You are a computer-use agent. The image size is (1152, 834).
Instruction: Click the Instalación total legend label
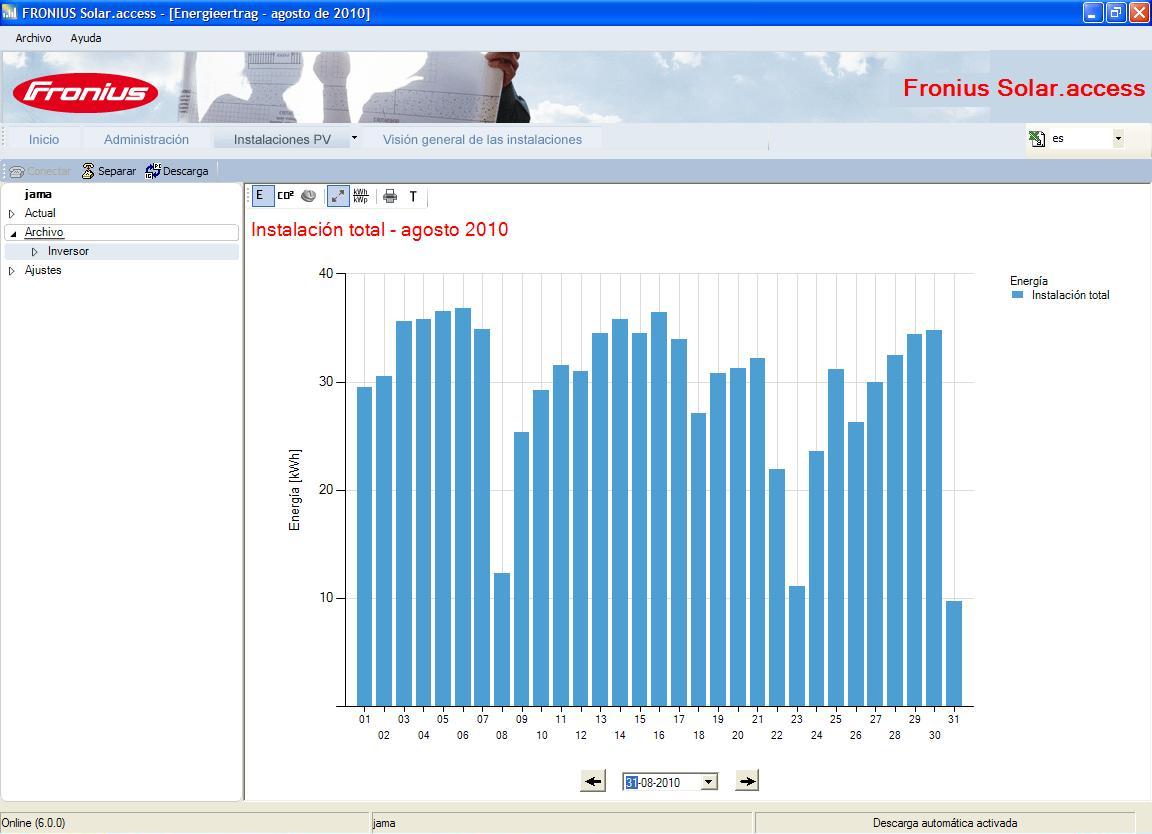point(1070,295)
